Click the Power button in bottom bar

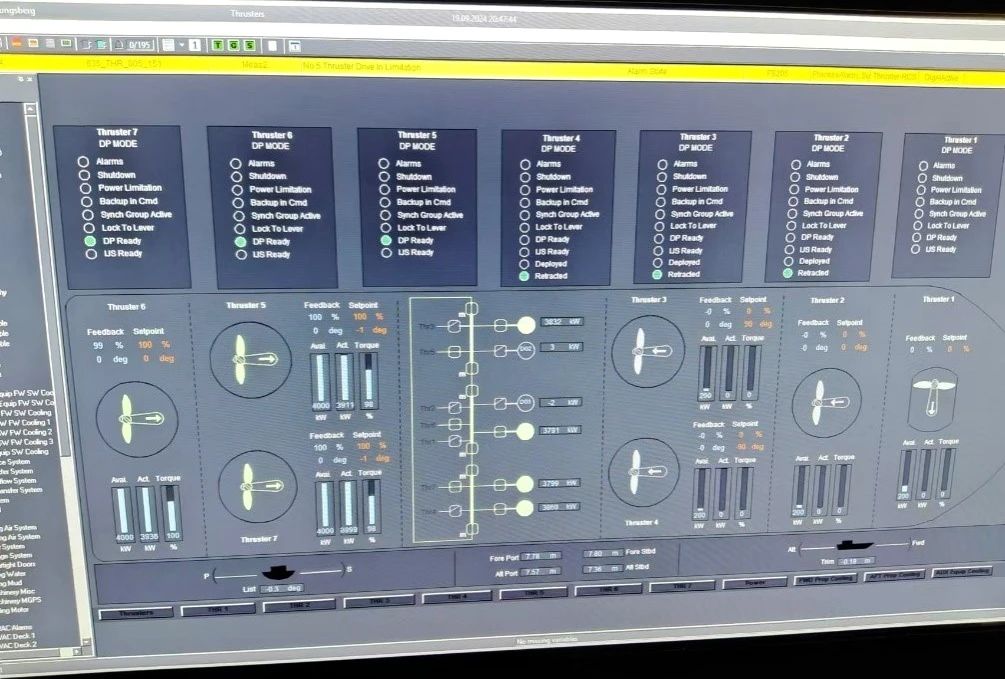click(753, 582)
